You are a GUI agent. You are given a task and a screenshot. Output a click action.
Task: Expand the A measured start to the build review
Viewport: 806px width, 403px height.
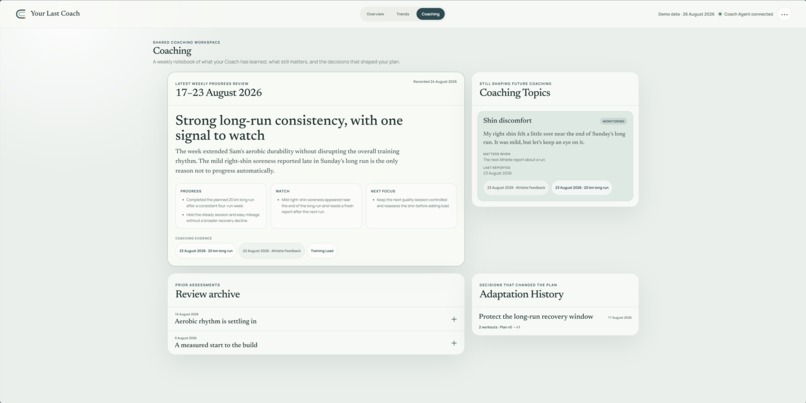316,343
